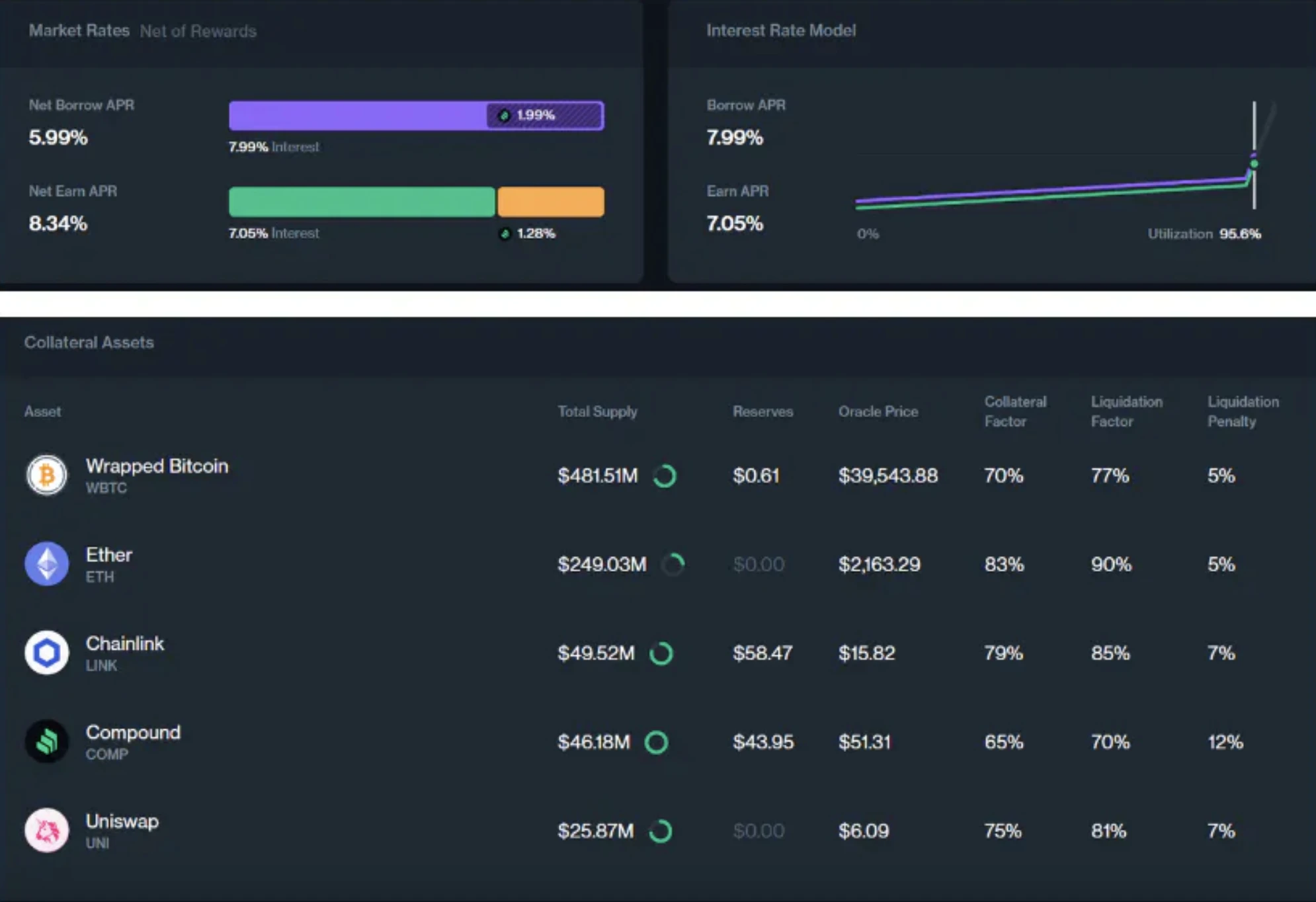Click the COMP supply progress ring
Screen dimensions: 1316x902
[x=656, y=742]
